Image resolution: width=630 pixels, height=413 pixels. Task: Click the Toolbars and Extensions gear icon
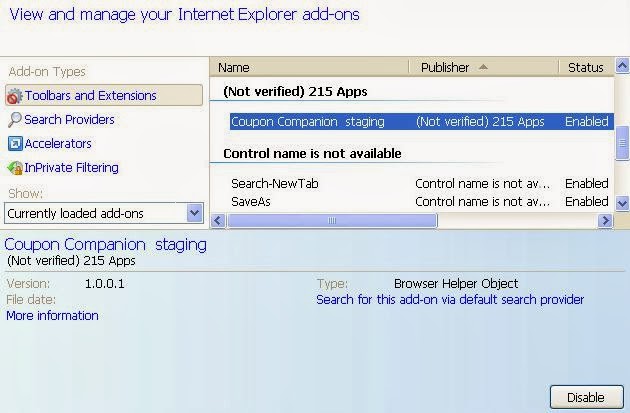click(x=14, y=96)
